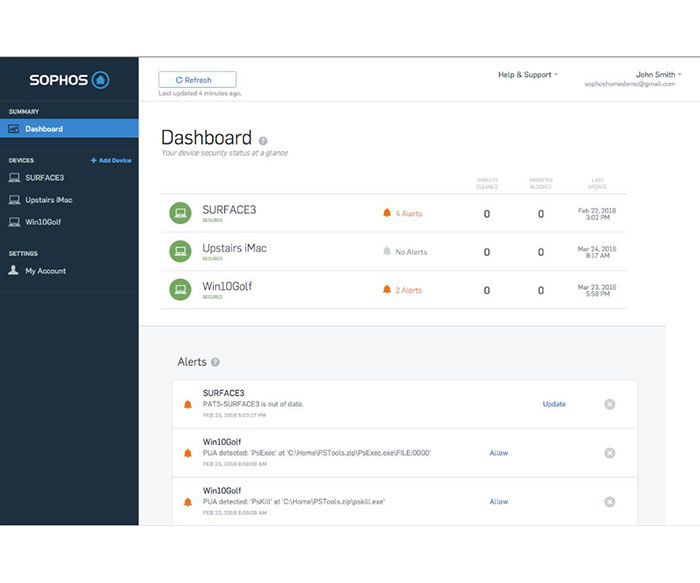The height and width of the screenshot is (583, 700).
Task: Click the Last Update column header
Action: pos(597,183)
